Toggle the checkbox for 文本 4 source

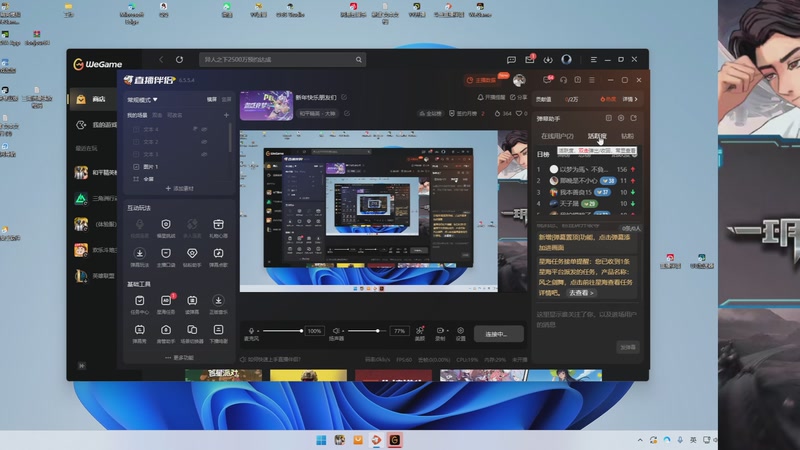[x=136, y=129]
